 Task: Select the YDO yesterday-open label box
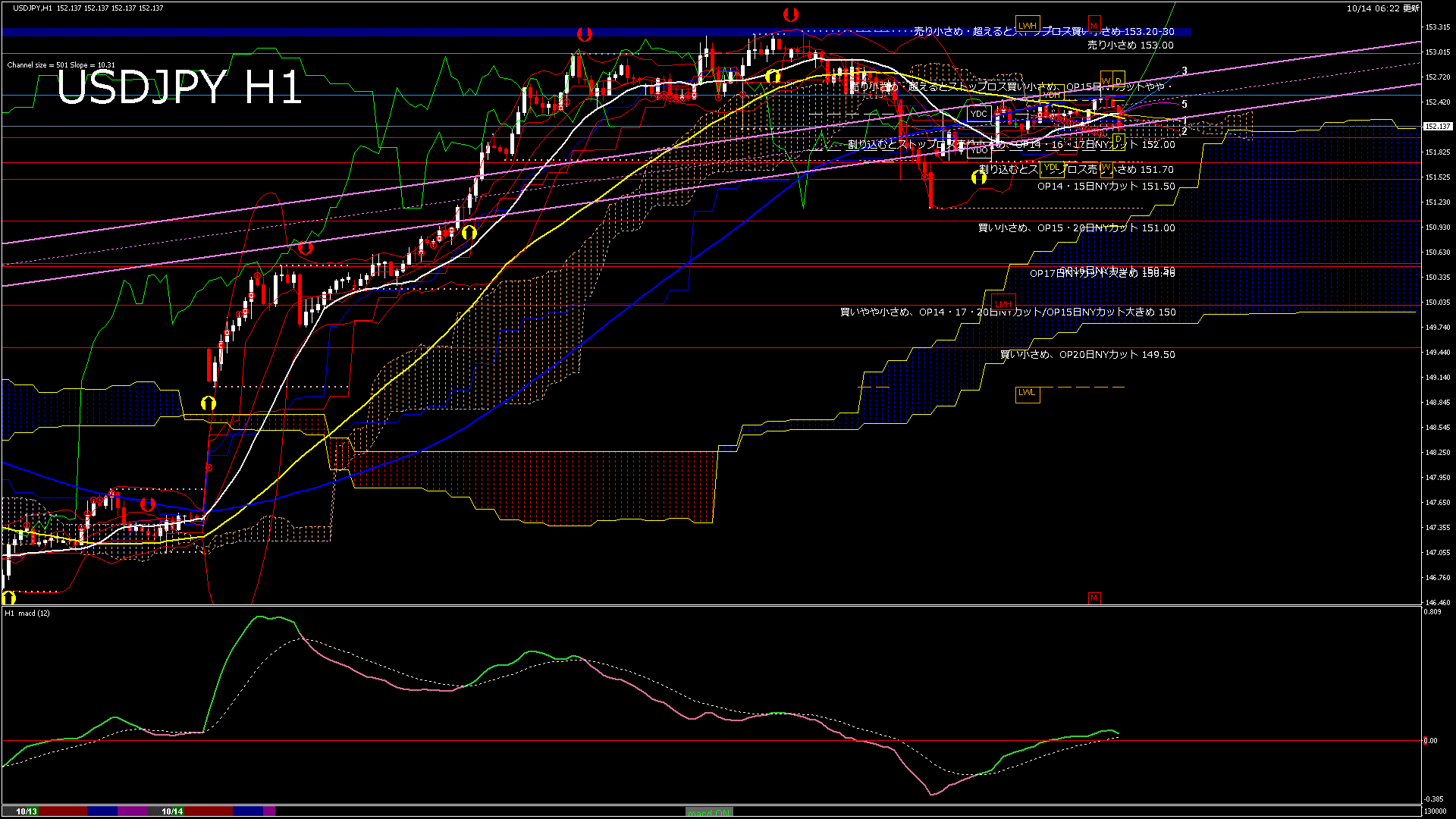pos(979,151)
